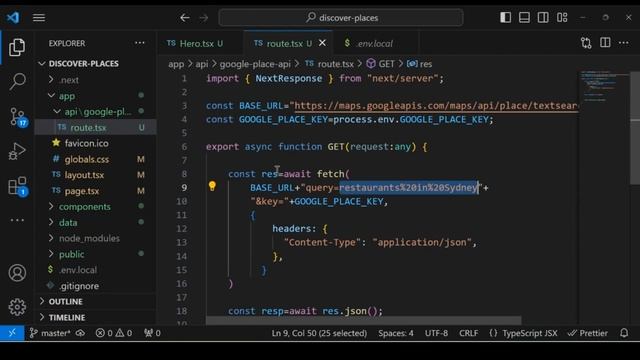
Task: Change file encoding via UTF-8
Action: [436, 333]
